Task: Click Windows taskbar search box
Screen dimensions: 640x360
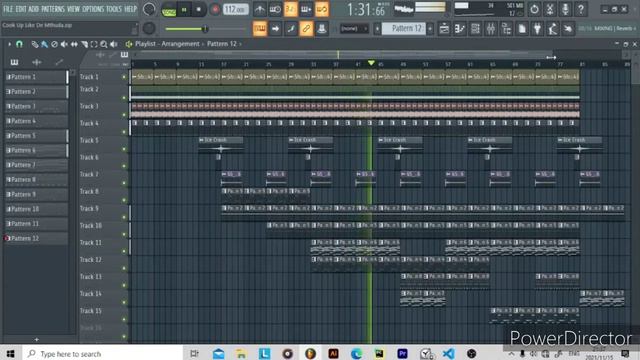Action: (x=102, y=353)
